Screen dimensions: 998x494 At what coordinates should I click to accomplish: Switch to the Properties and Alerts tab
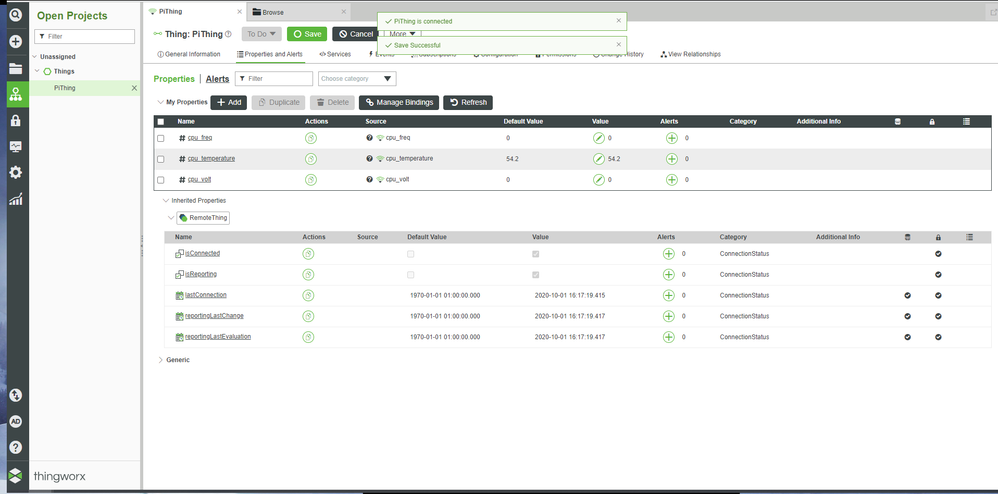pos(270,54)
